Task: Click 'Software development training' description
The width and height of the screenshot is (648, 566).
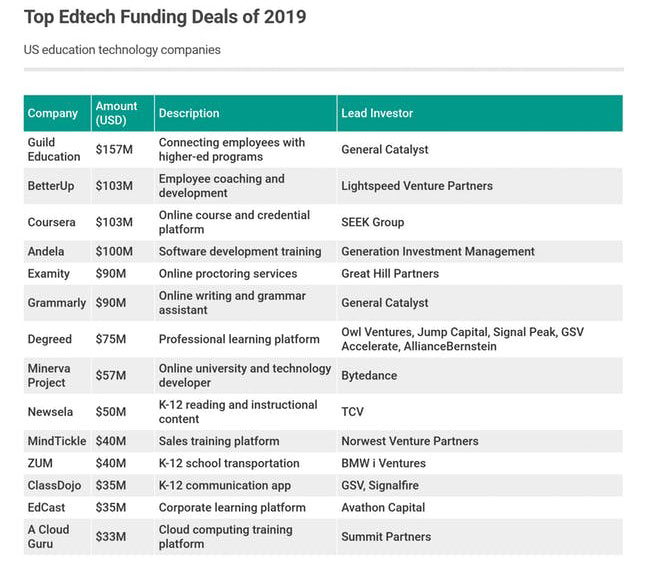Action: 245,252
